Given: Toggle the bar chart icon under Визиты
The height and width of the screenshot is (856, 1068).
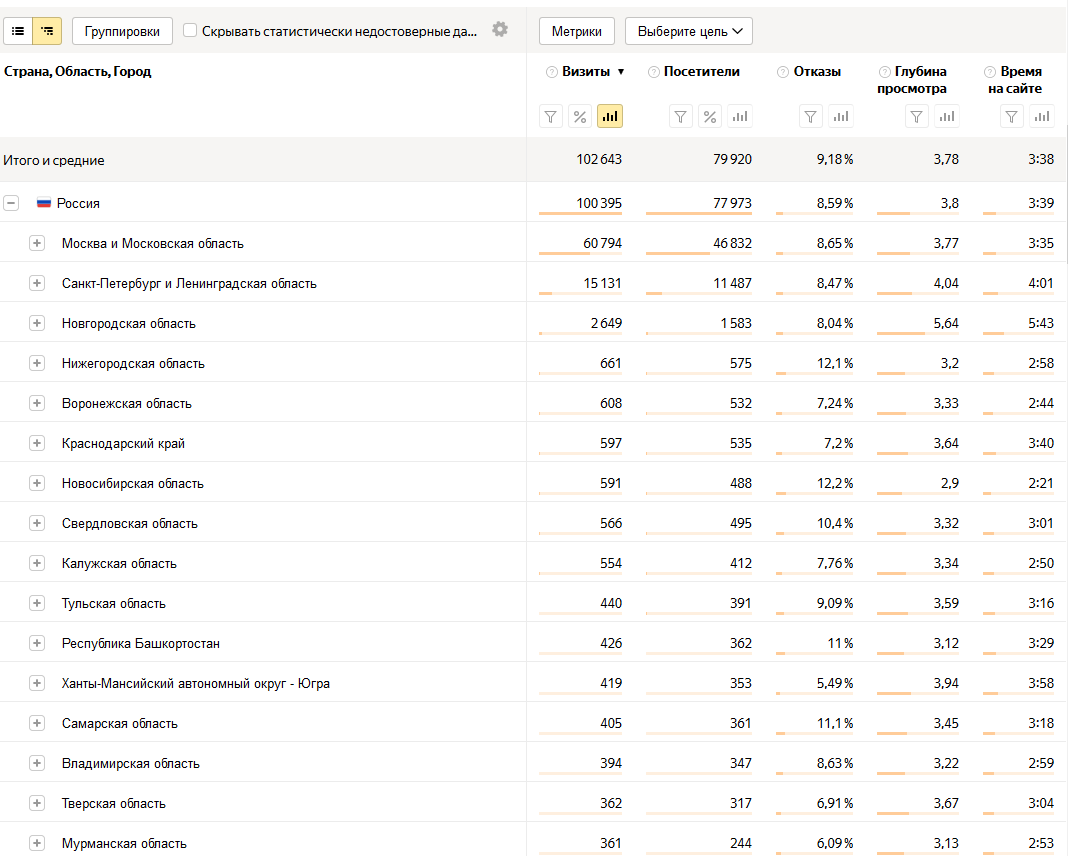Looking at the screenshot, I should point(610,117).
